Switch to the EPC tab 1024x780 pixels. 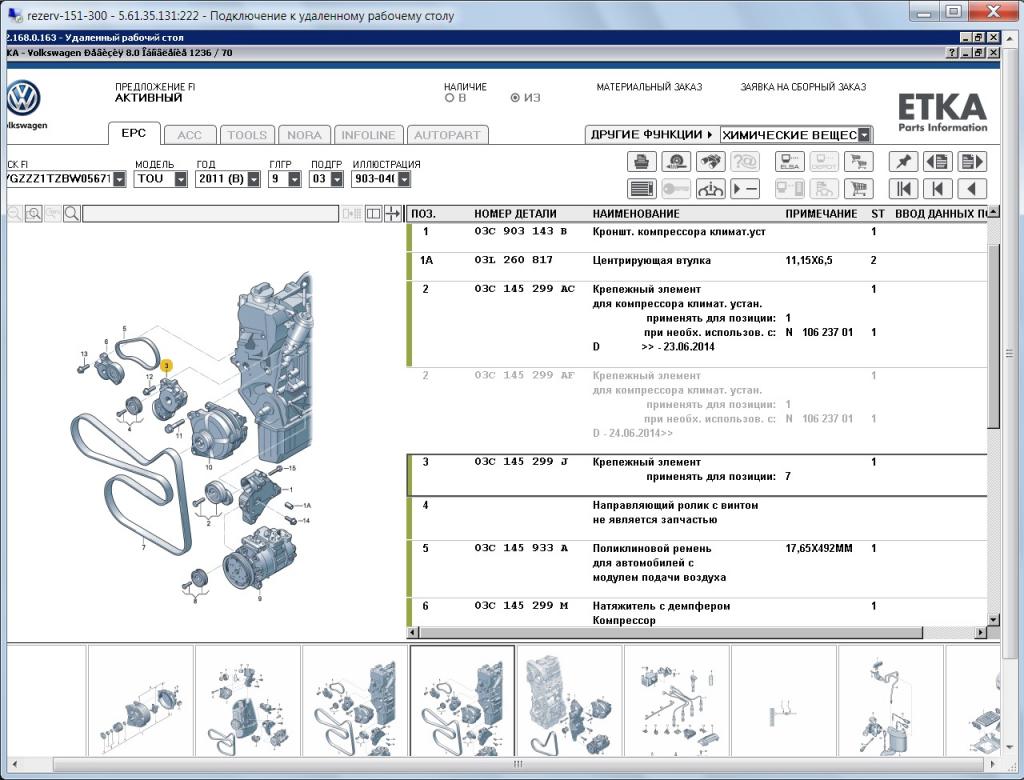134,133
